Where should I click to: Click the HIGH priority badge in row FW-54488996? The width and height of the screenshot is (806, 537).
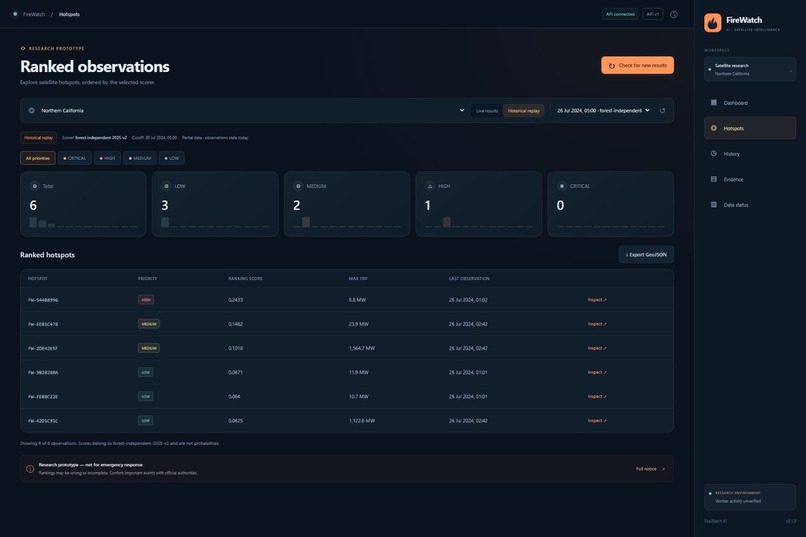146,300
